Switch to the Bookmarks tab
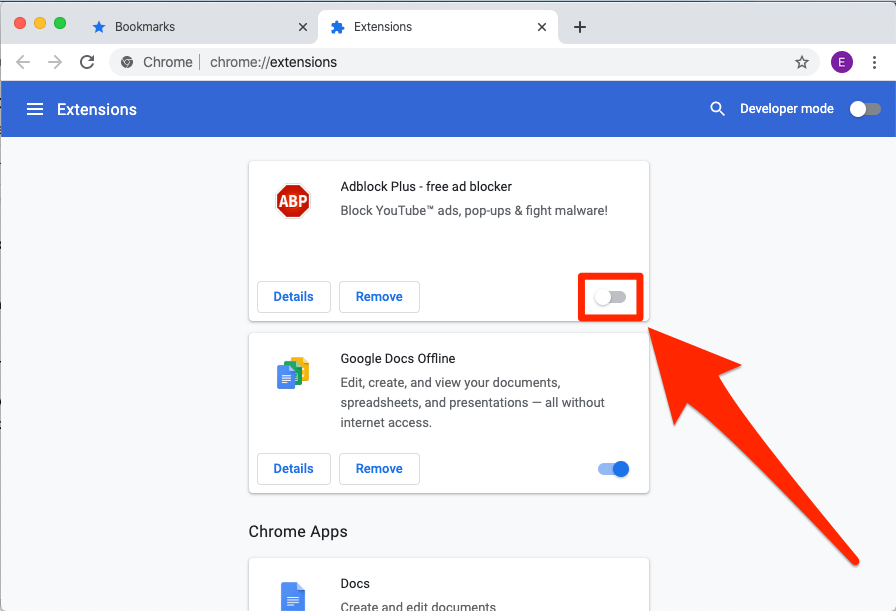 tap(199, 27)
